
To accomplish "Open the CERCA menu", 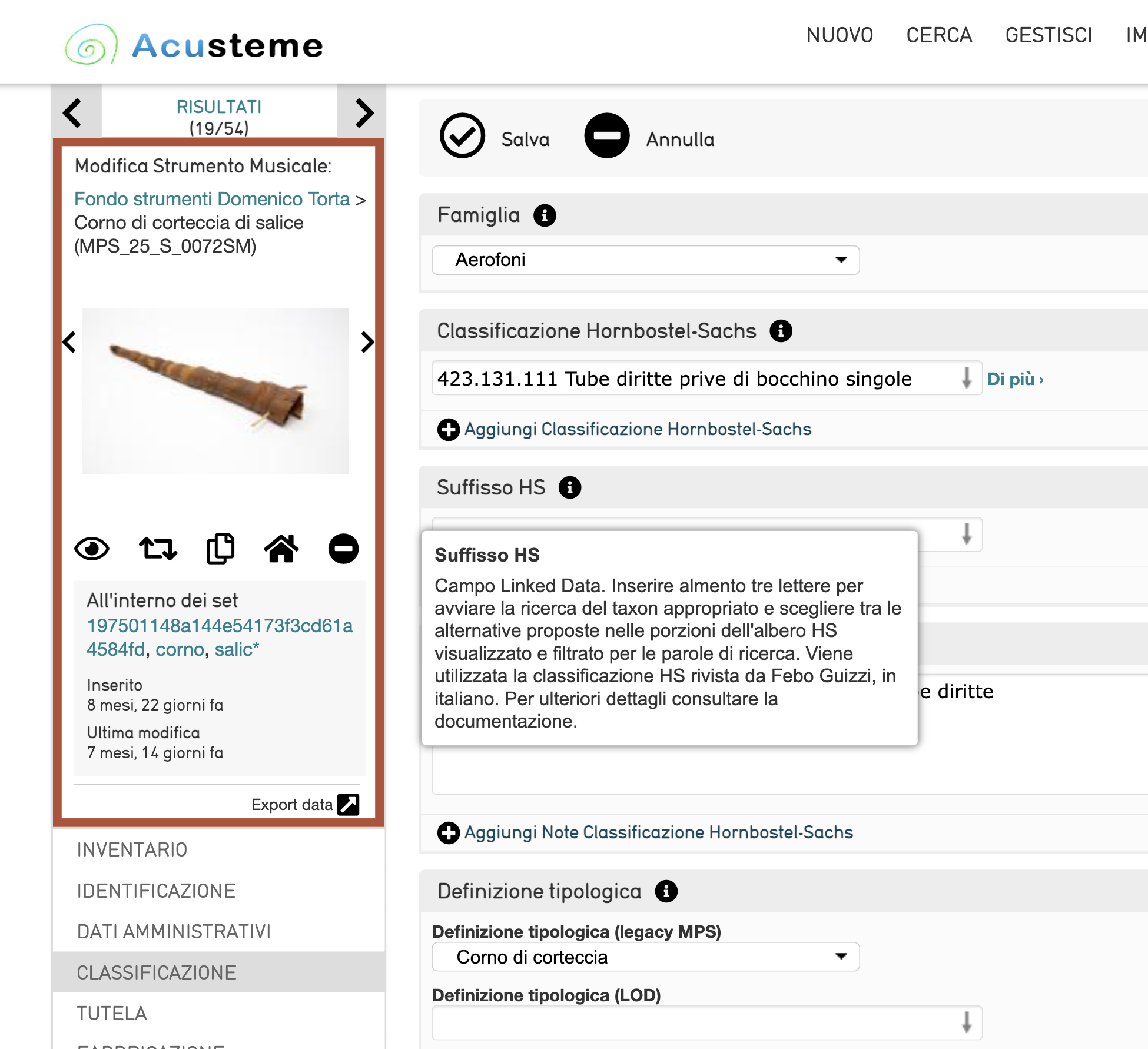I will [x=938, y=35].
